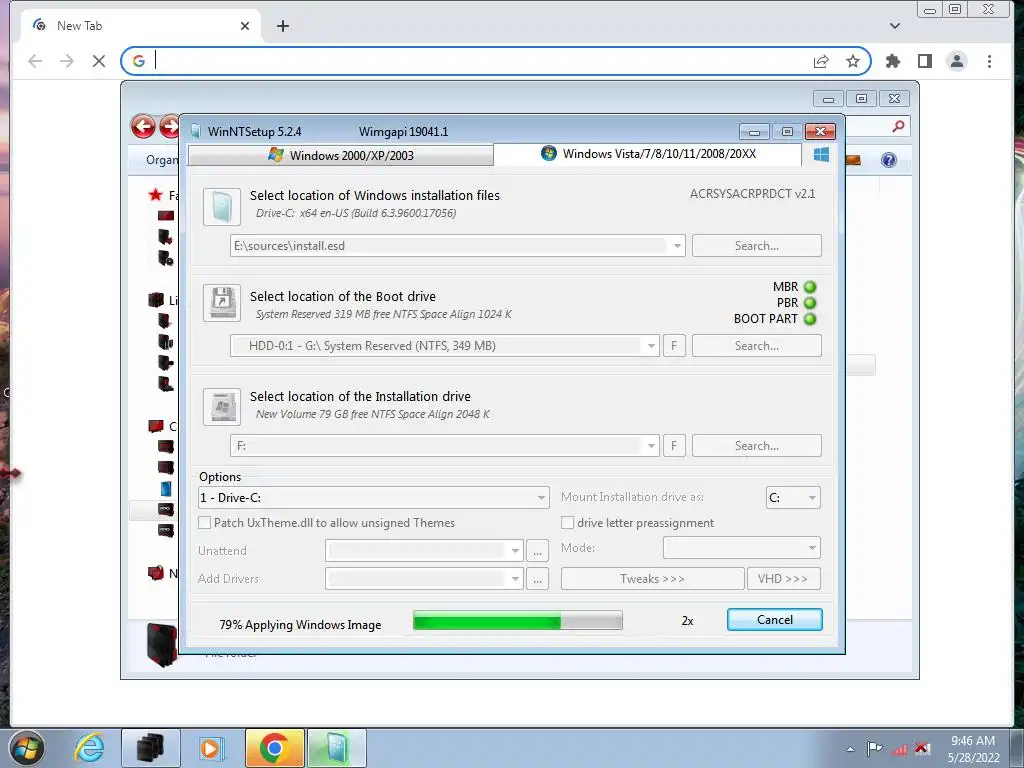Open the Mode dropdown
The height and width of the screenshot is (768, 1024).
tap(741, 547)
